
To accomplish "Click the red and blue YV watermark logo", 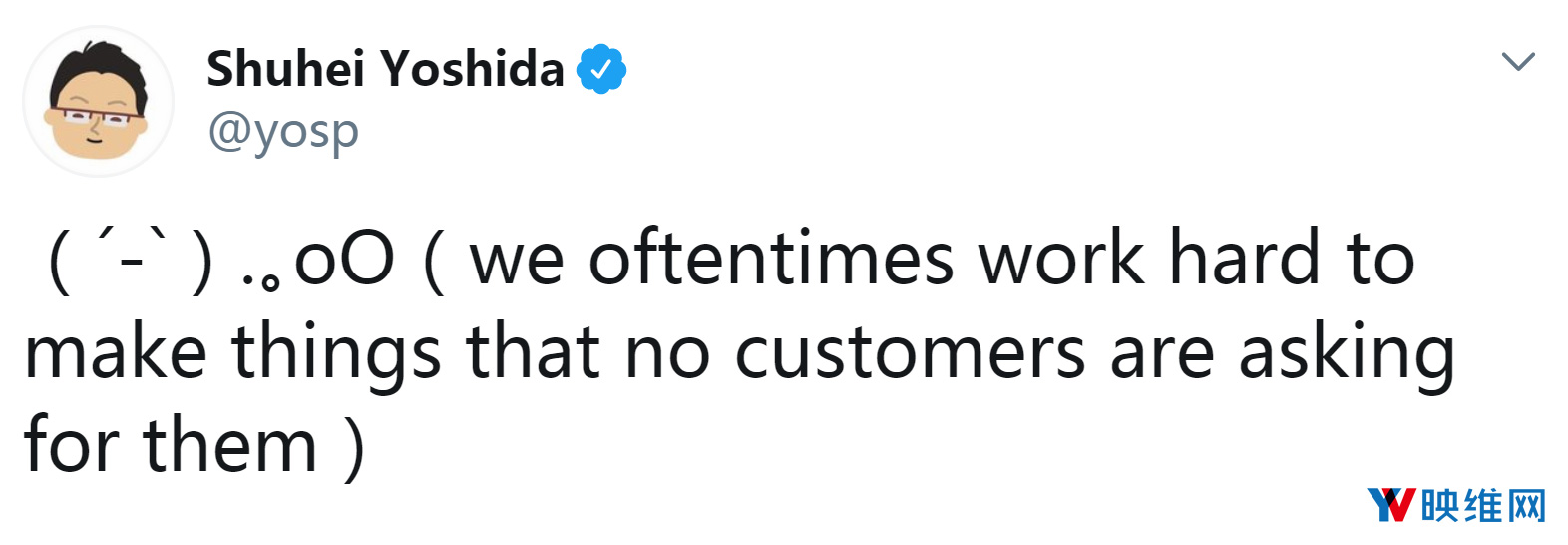I will pos(1390,505).
